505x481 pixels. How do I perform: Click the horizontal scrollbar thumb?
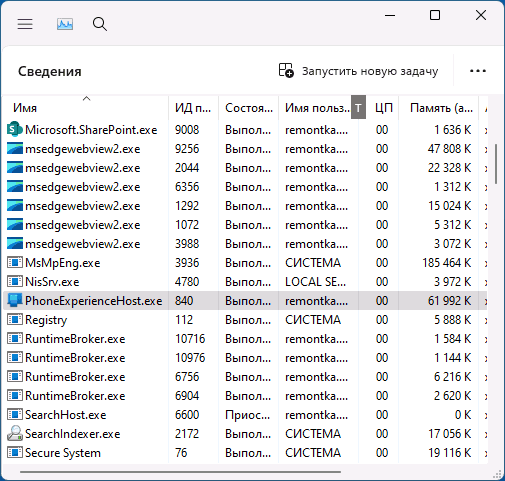coord(180,472)
